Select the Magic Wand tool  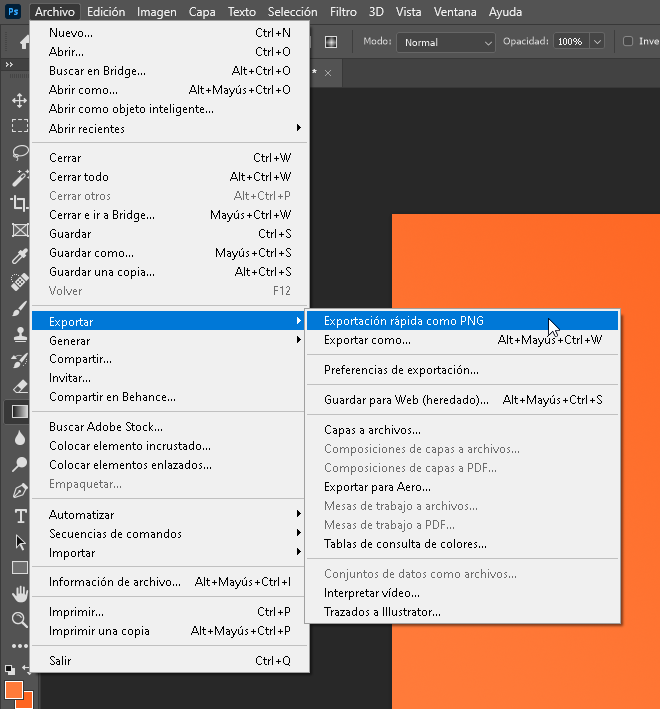(19, 178)
